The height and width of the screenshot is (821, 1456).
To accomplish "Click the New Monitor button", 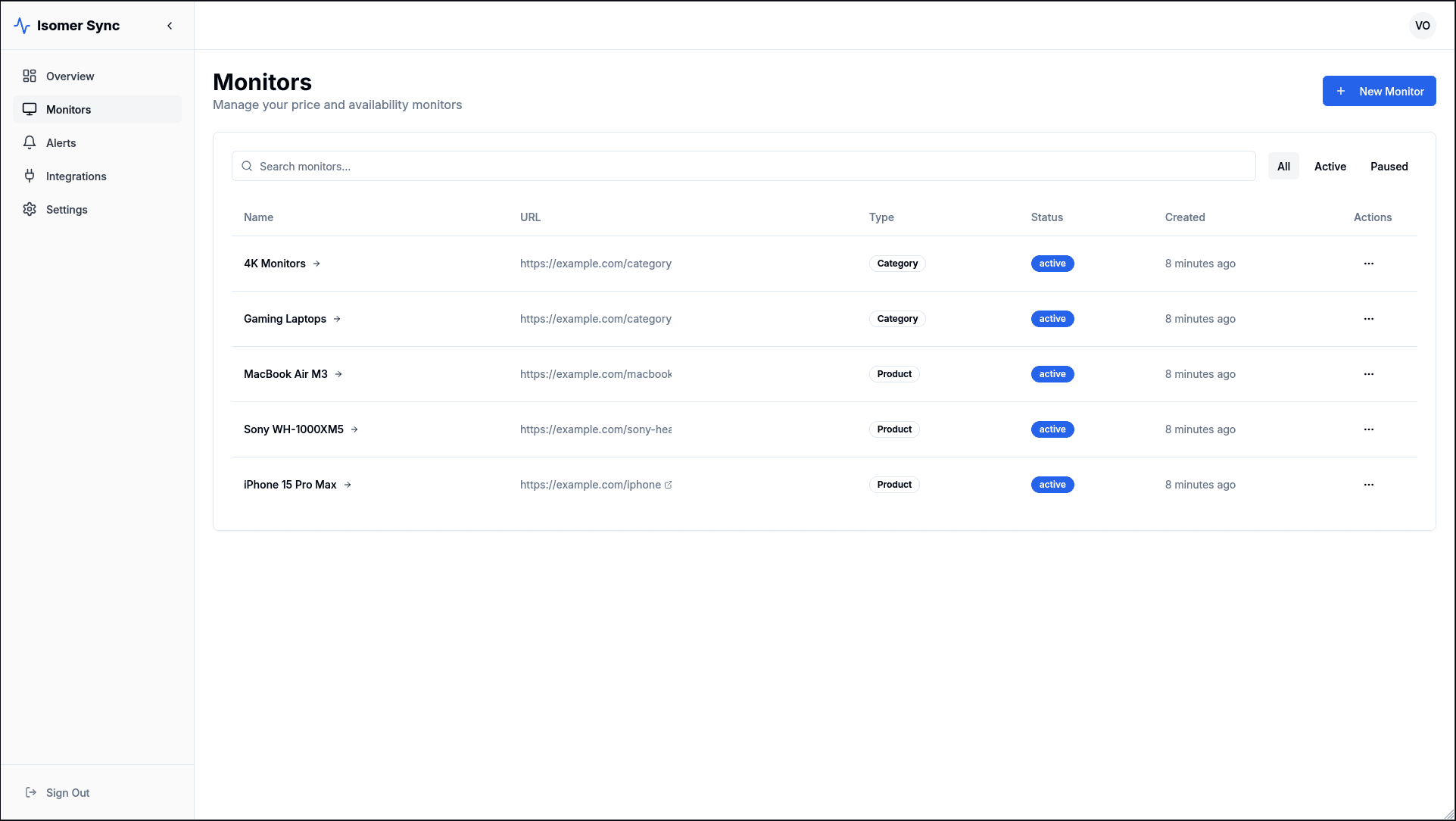I will [1379, 91].
